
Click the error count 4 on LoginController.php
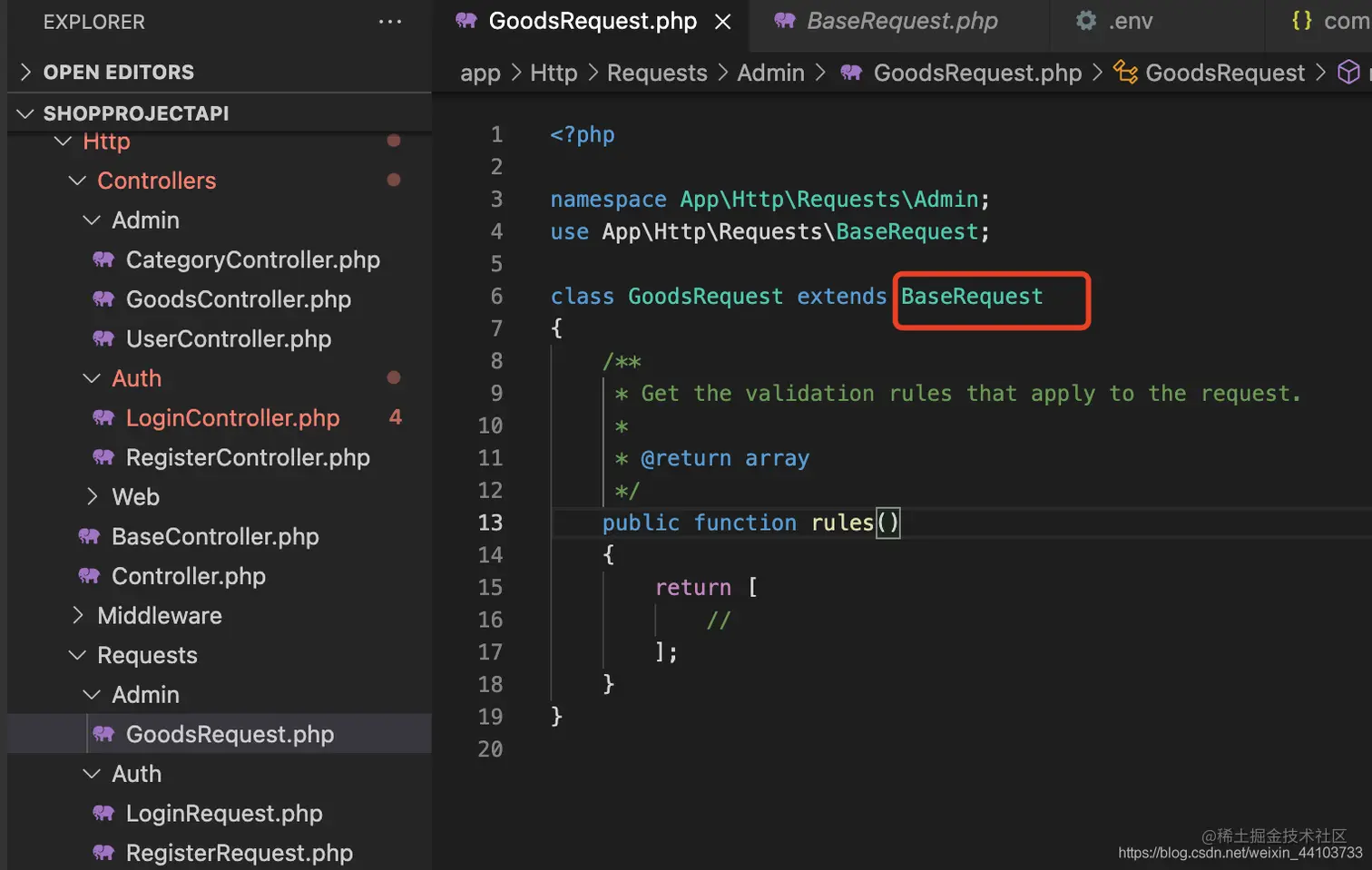tap(395, 417)
